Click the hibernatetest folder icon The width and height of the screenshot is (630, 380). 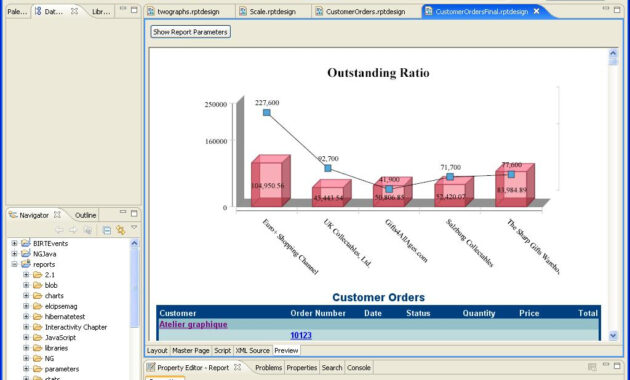pyautogui.click(x=38, y=317)
